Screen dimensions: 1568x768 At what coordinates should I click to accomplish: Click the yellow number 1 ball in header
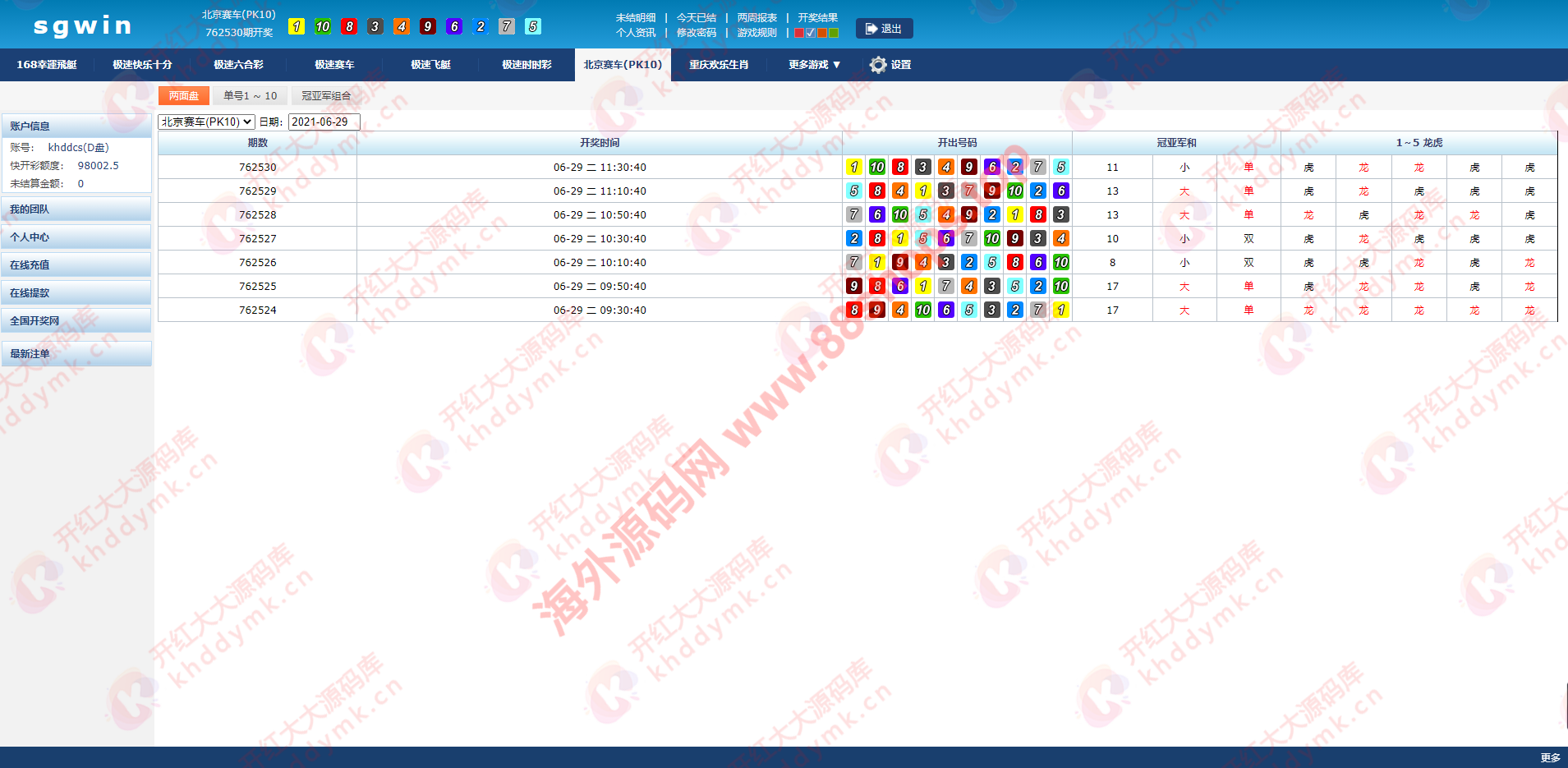[x=297, y=26]
